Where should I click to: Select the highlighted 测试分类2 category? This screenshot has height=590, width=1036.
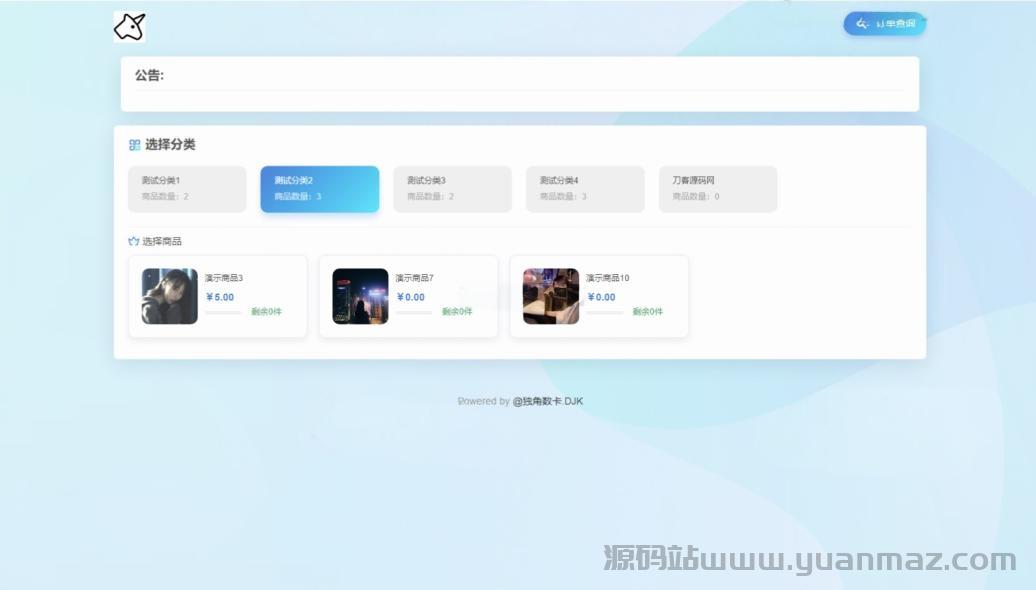click(319, 189)
